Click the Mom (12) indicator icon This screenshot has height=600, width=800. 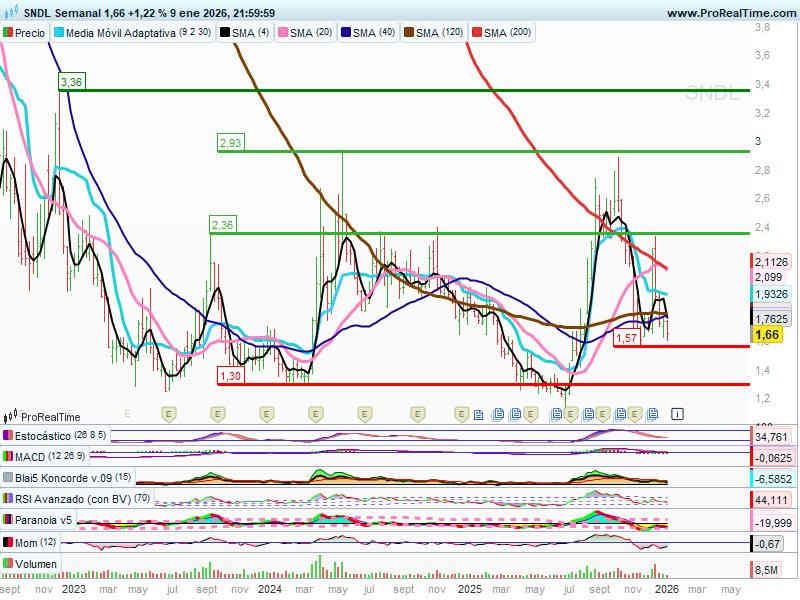tap(9, 542)
